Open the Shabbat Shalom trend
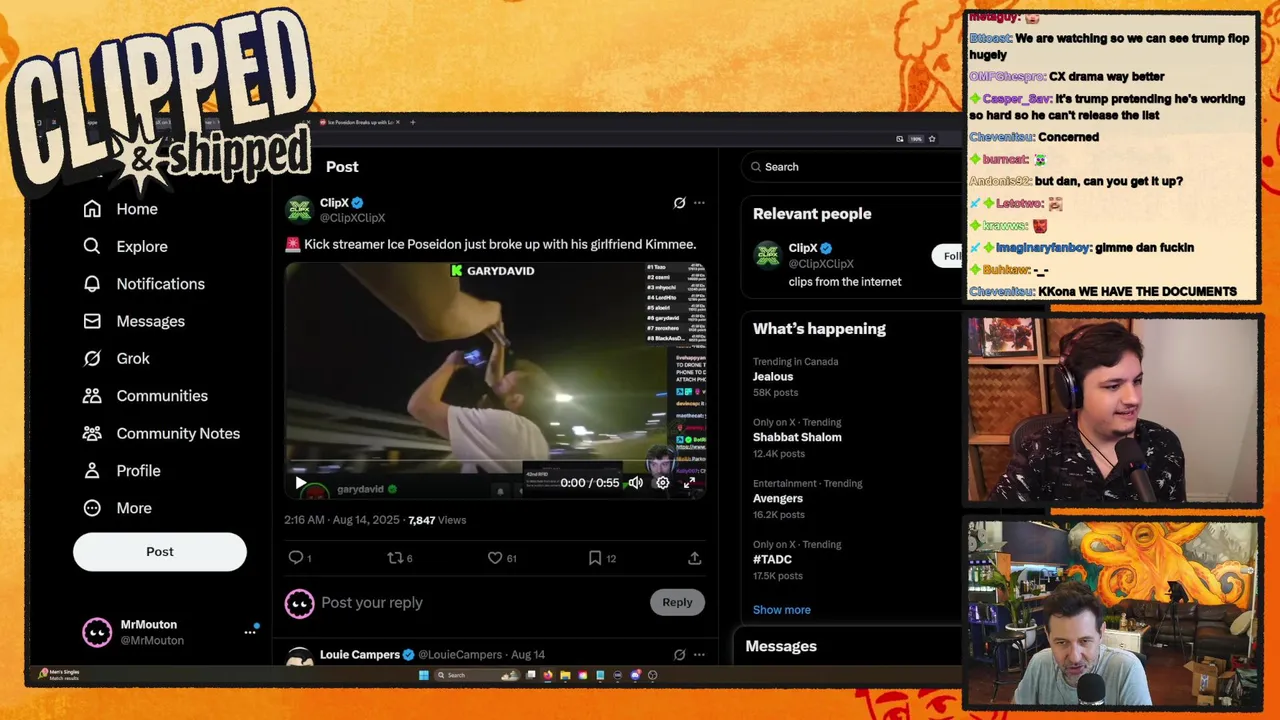Viewport: 1280px width, 720px height. (797, 437)
